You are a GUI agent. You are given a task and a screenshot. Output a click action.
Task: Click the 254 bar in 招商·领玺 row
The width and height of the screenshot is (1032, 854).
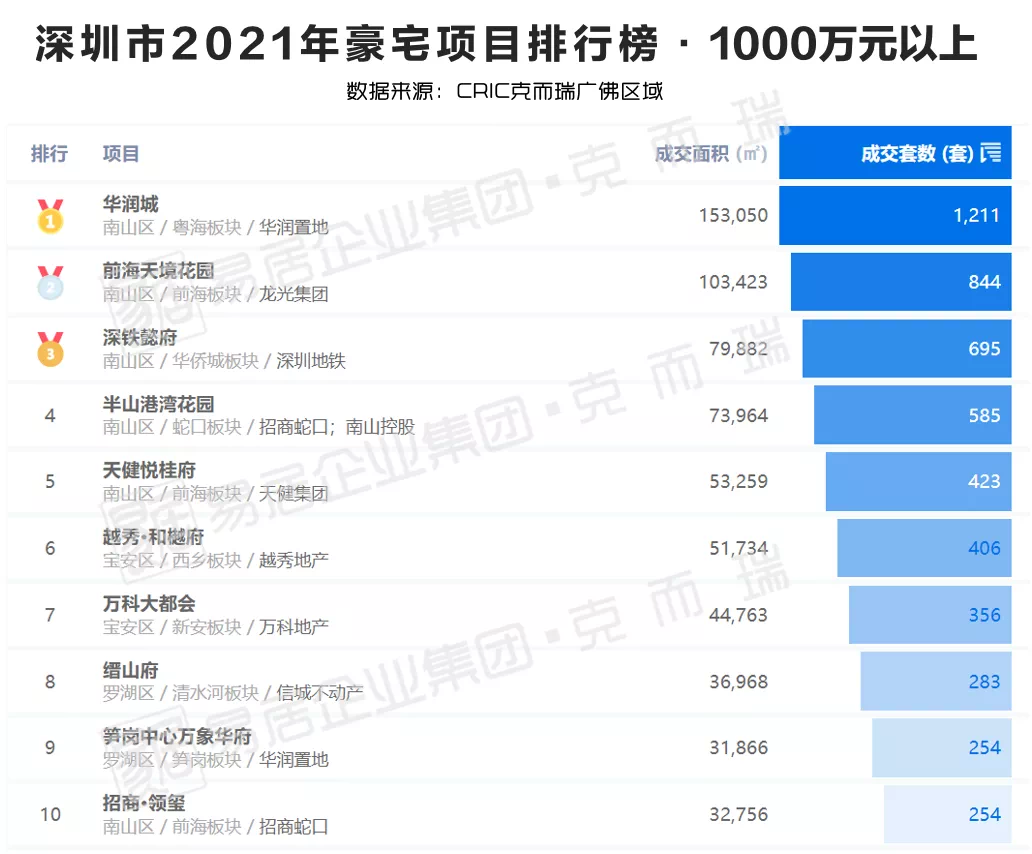948,815
